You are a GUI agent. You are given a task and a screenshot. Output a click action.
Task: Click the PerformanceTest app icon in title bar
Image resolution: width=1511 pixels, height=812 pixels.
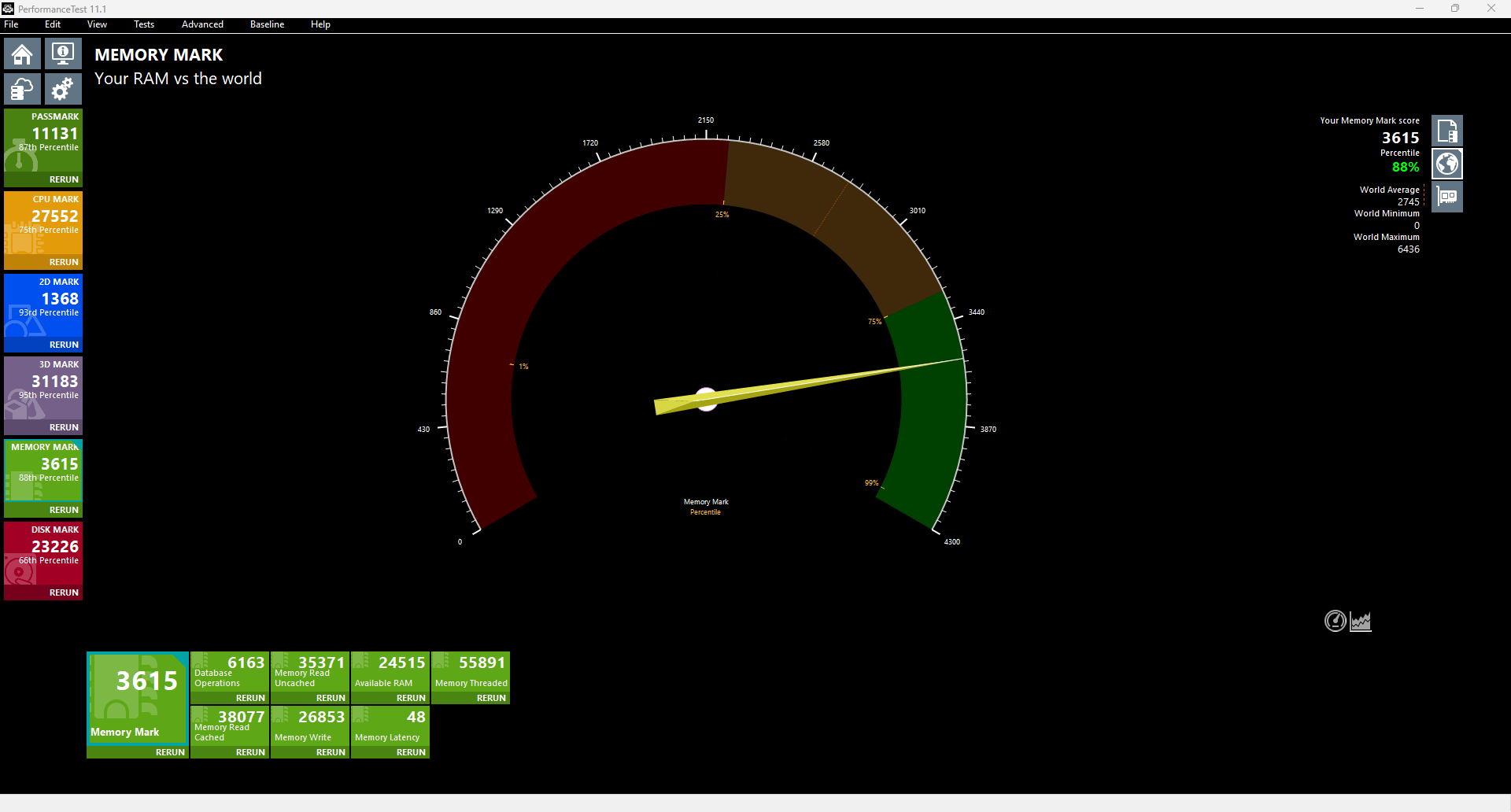[x=8, y=9]
